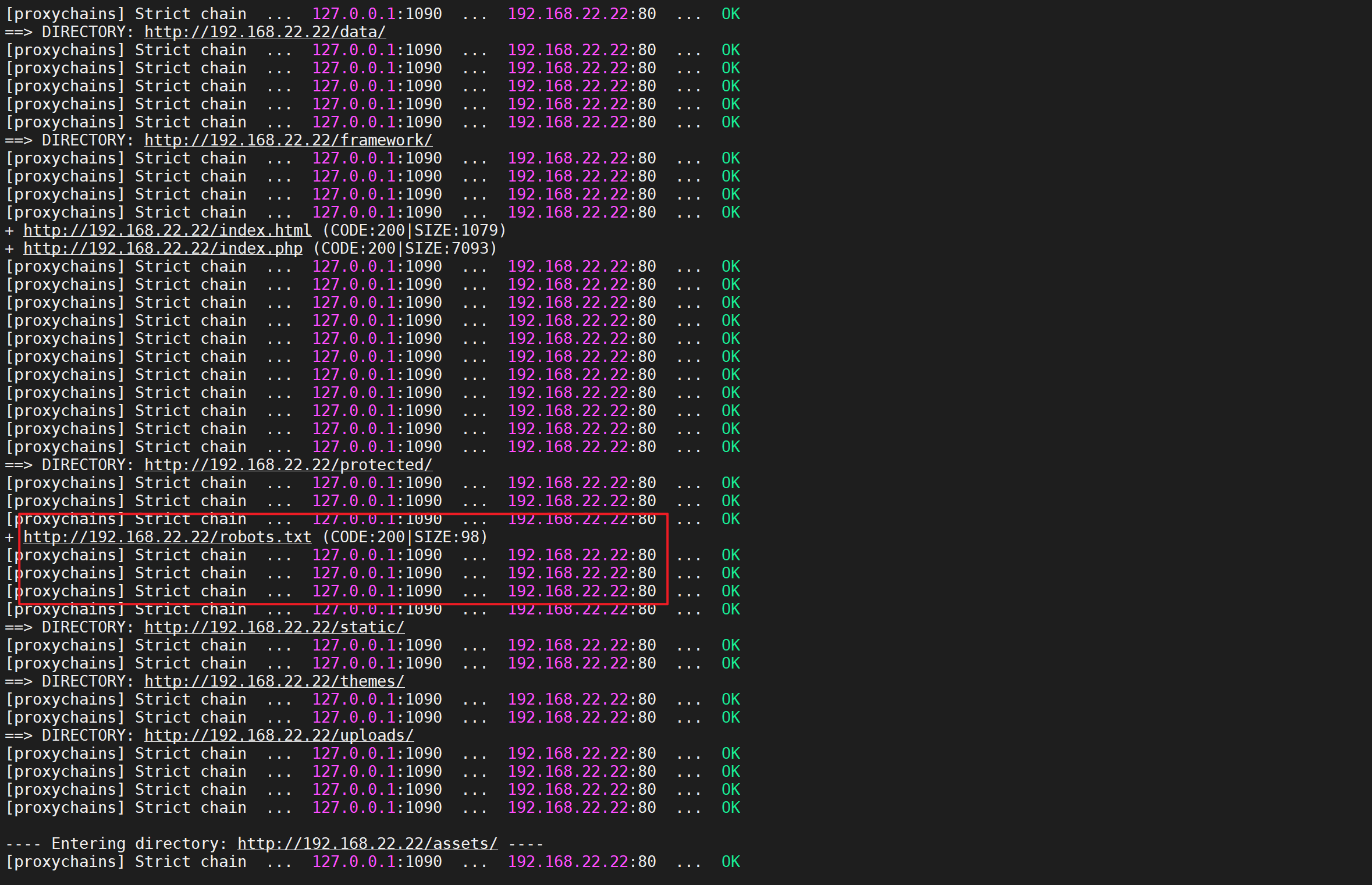Viewport: 1372px width, 885px height.
Task: Open the /themes/ directory link
Action: pyautogui.click(x=274, y=681)
